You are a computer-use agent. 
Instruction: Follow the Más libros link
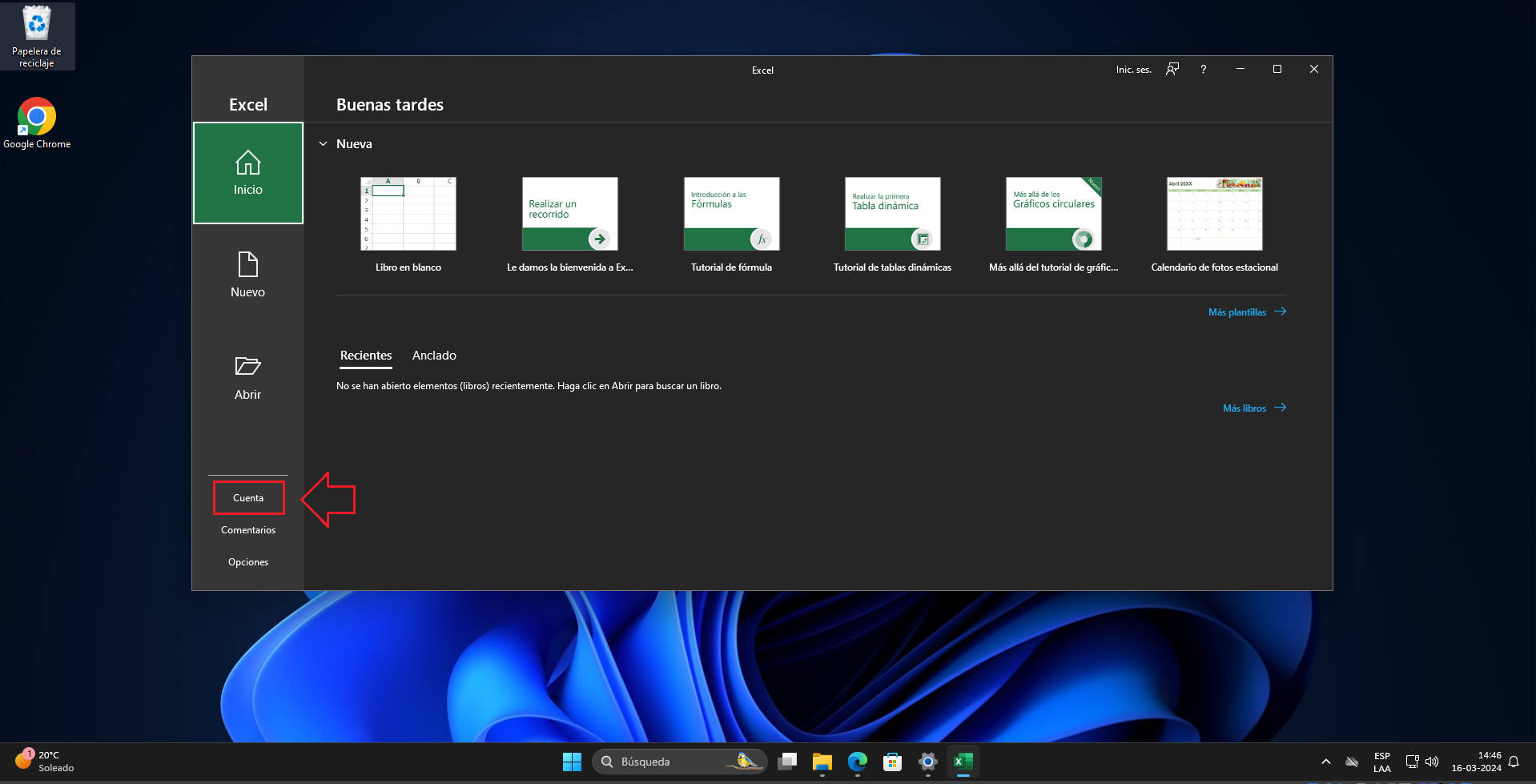click(x=1254, y=408)
